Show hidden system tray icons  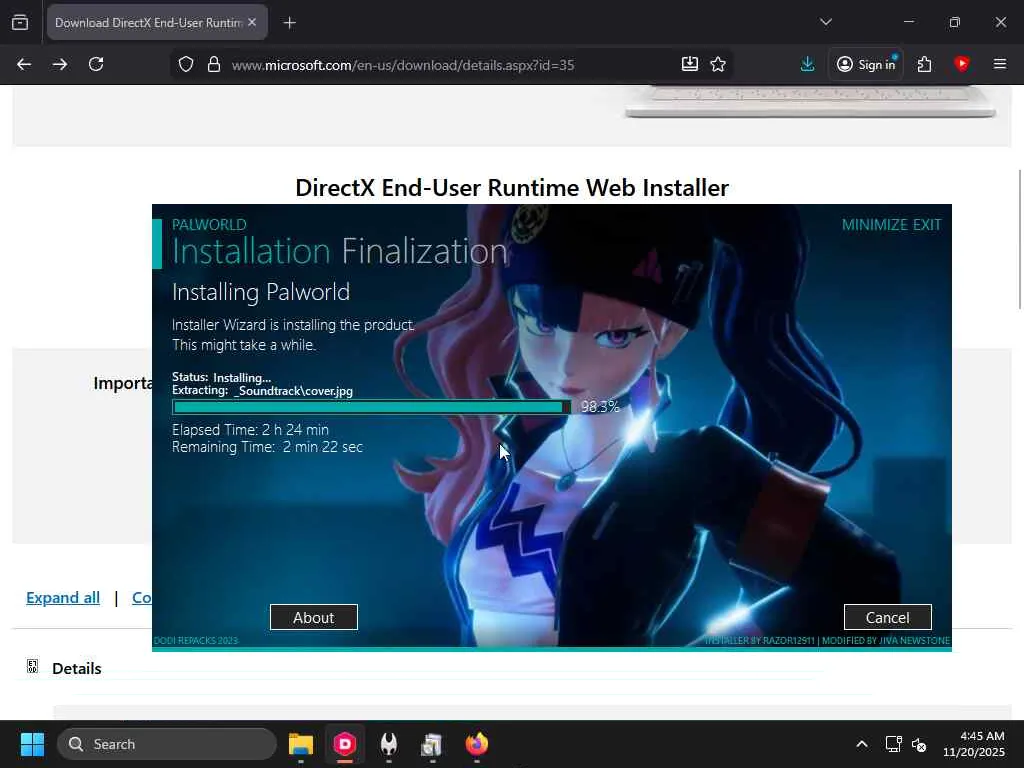862,744
